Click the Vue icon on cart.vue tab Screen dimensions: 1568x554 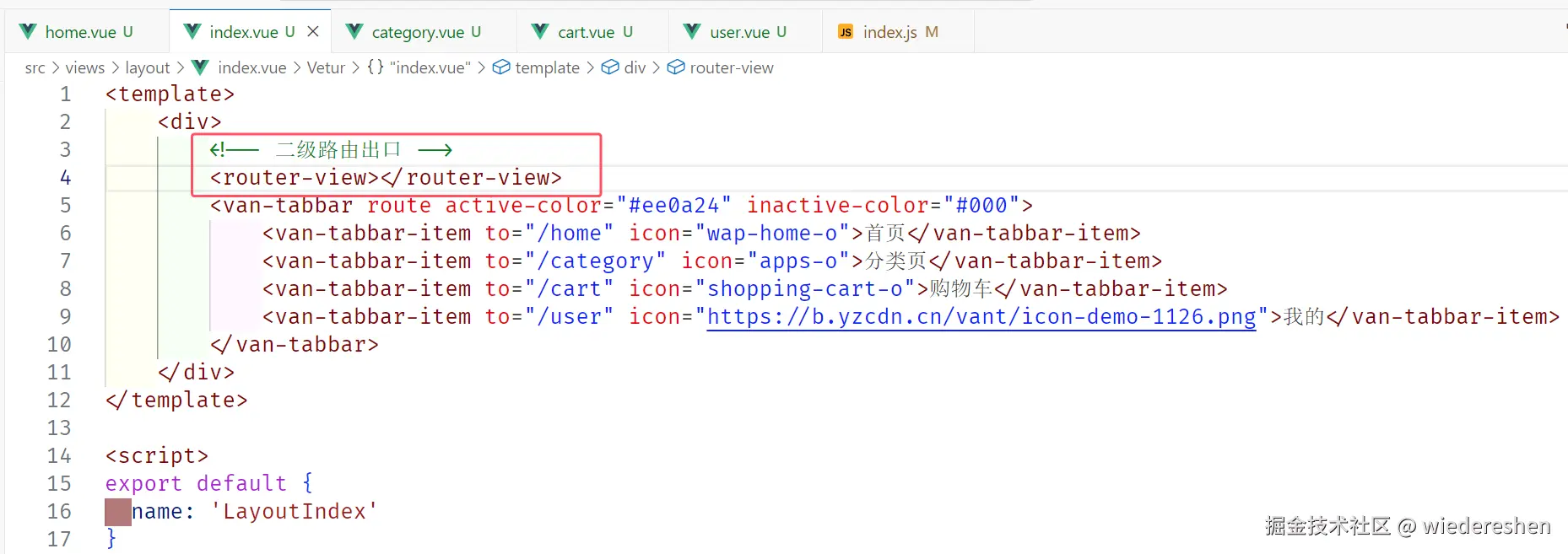[540, 31]
